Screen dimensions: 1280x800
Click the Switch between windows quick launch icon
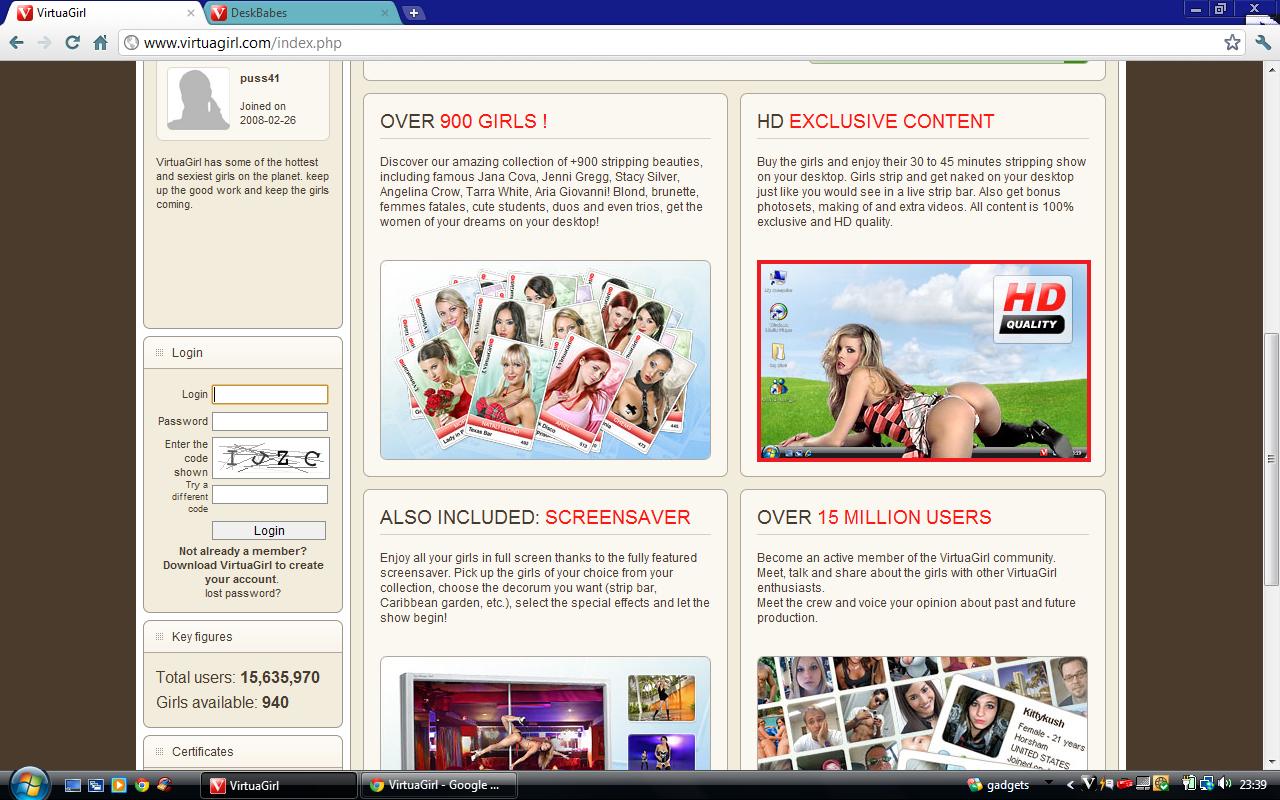[x=96, y=785]
